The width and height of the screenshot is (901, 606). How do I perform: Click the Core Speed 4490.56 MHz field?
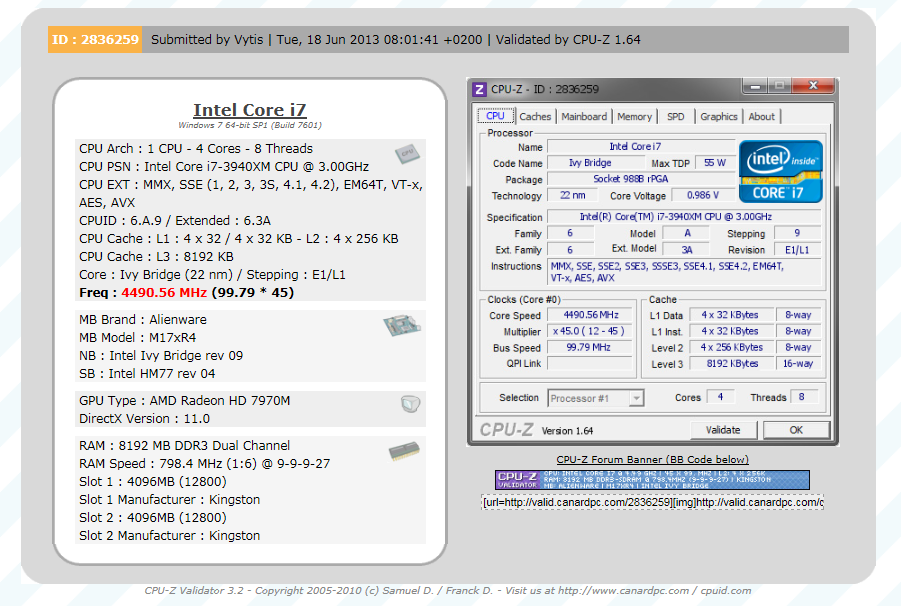(590, 315)
